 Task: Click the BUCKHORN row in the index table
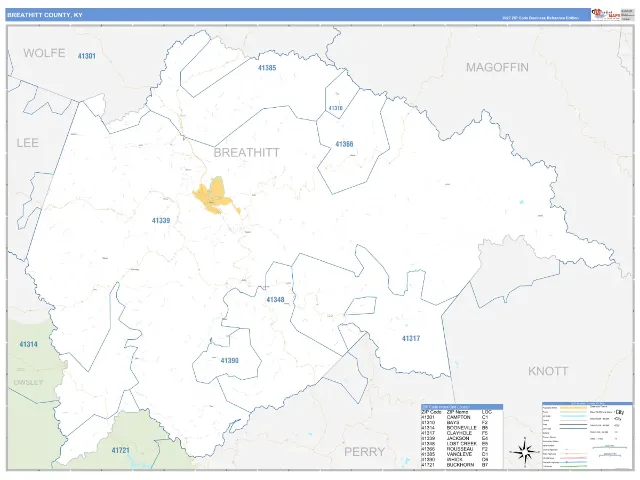455,465
